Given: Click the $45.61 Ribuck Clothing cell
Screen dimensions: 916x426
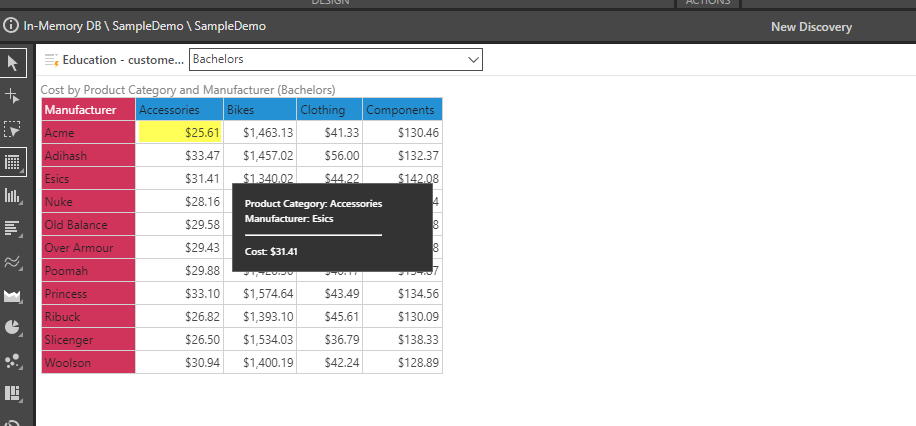Looking at the screenshot, I should point(329,317).
